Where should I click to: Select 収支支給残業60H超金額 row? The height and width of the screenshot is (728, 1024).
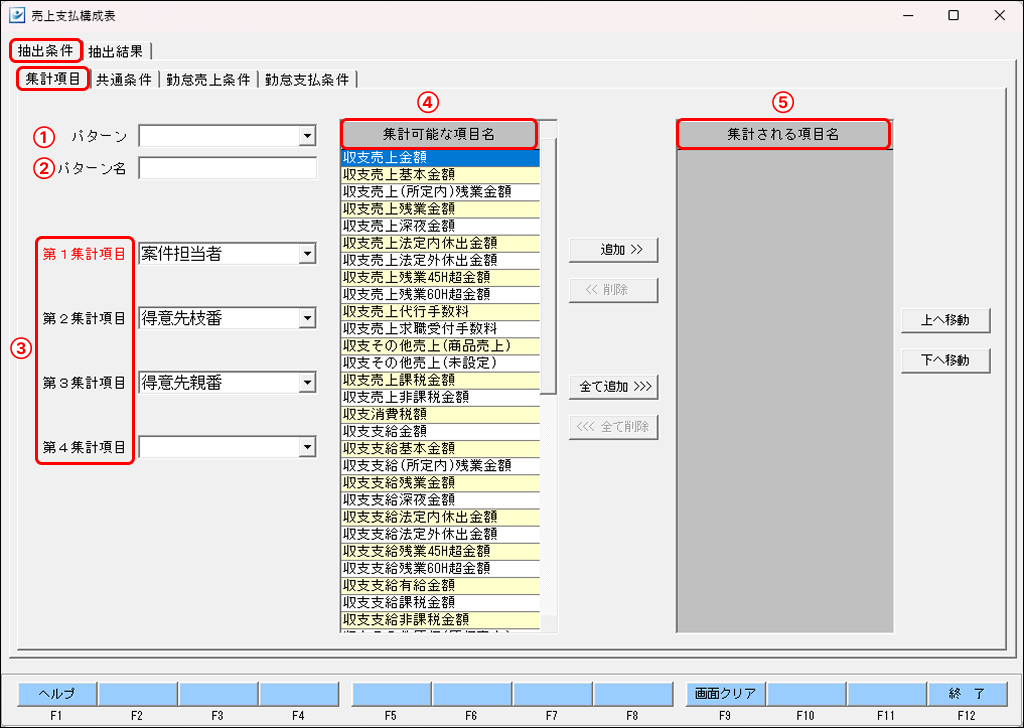click(440, 568)
